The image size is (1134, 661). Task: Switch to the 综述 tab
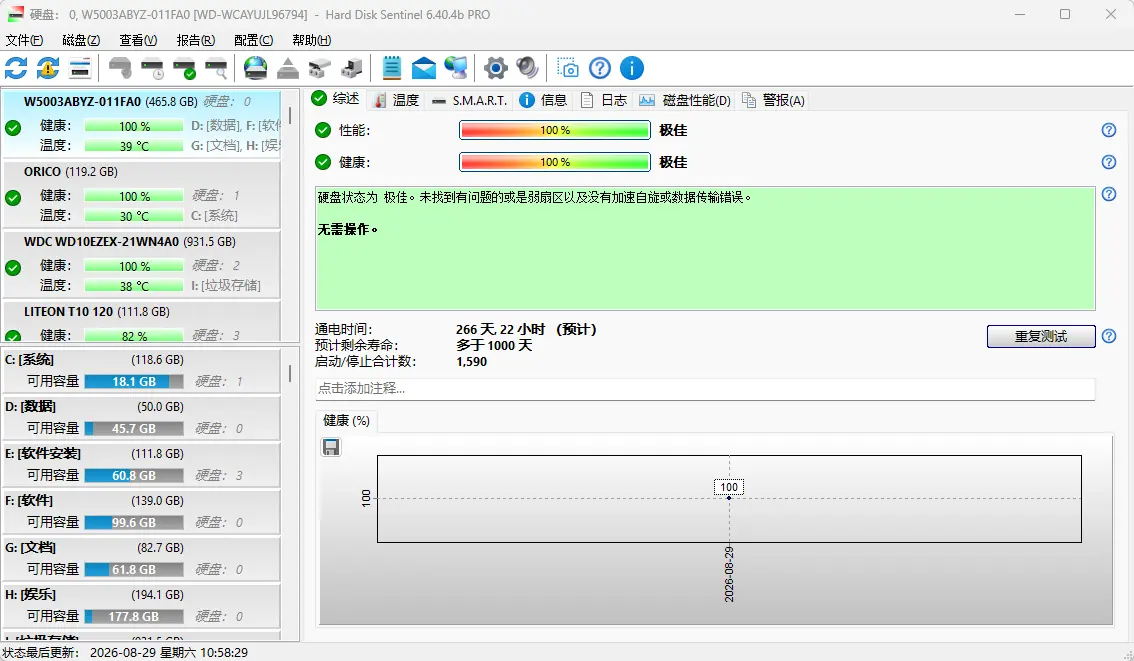[336, 99]
